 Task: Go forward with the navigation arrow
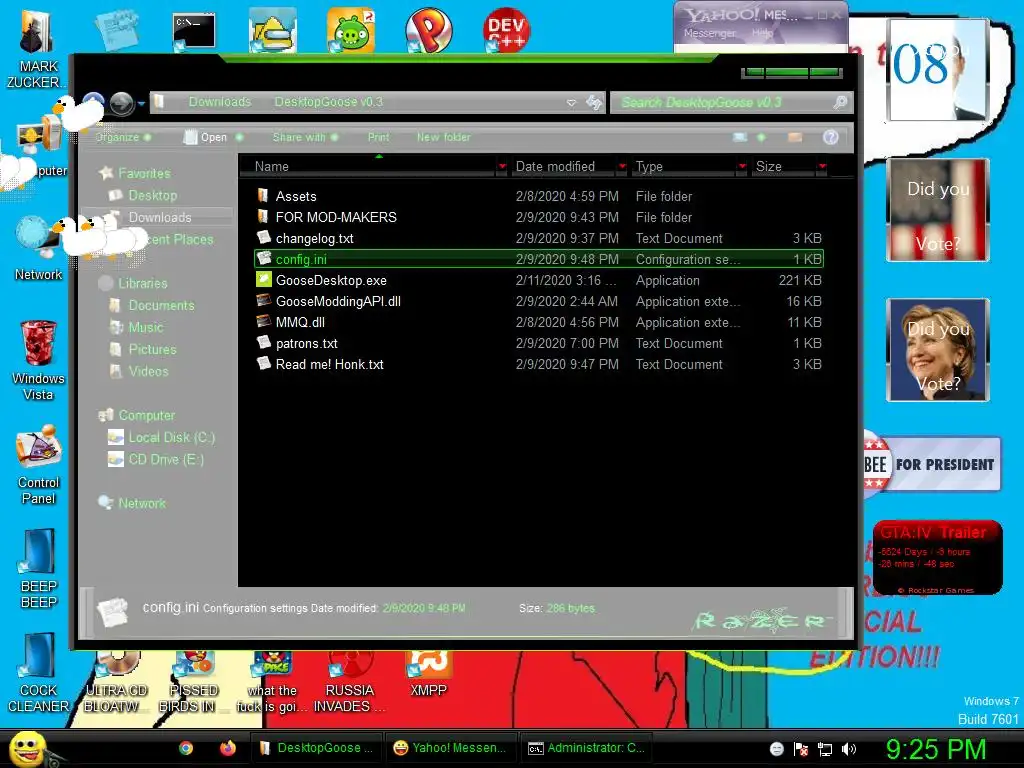(x=121, y=103)
